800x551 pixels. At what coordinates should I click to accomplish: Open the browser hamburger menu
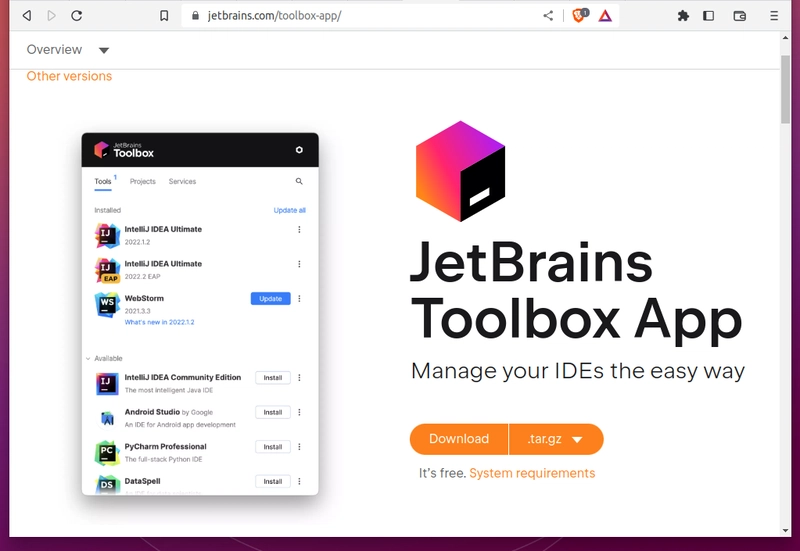tap(774, 16)
